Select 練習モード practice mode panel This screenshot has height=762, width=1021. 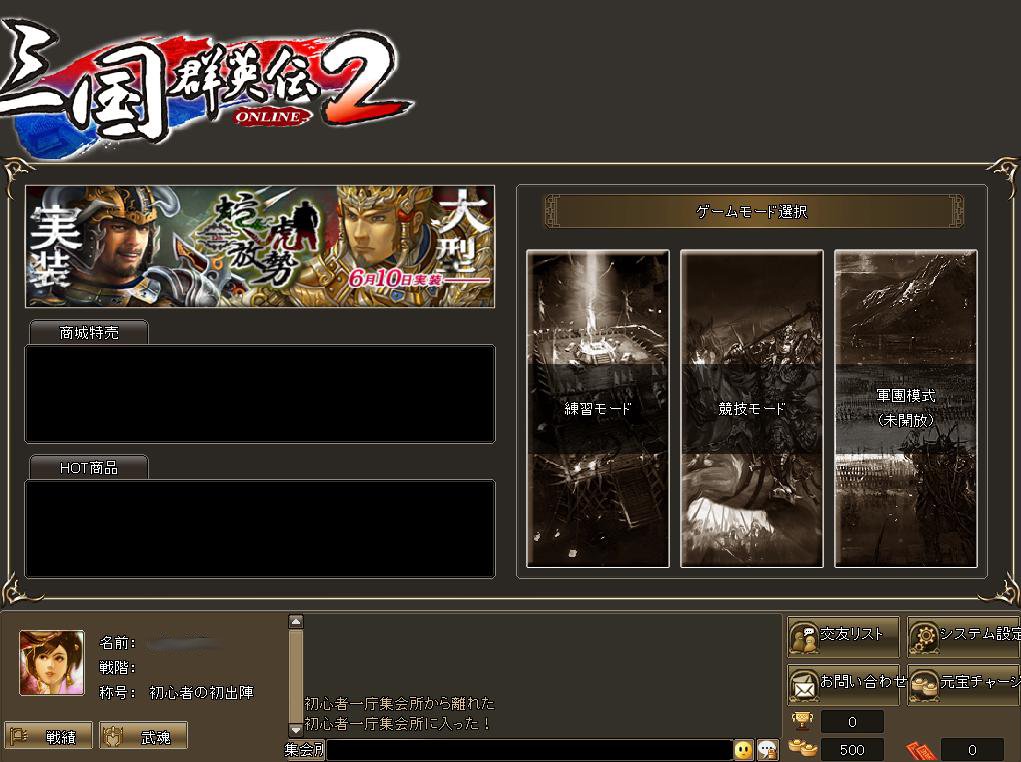(x=598, y=408)
